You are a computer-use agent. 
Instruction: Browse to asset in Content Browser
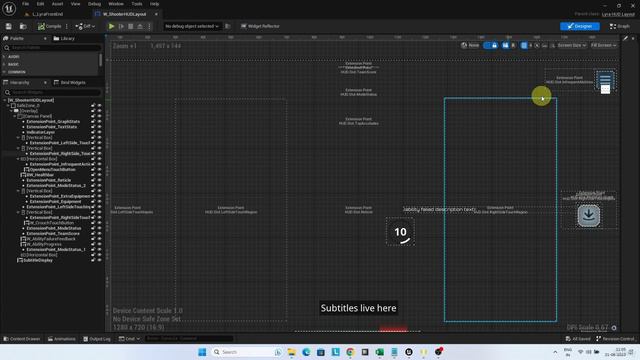click(x=23, y=26)
